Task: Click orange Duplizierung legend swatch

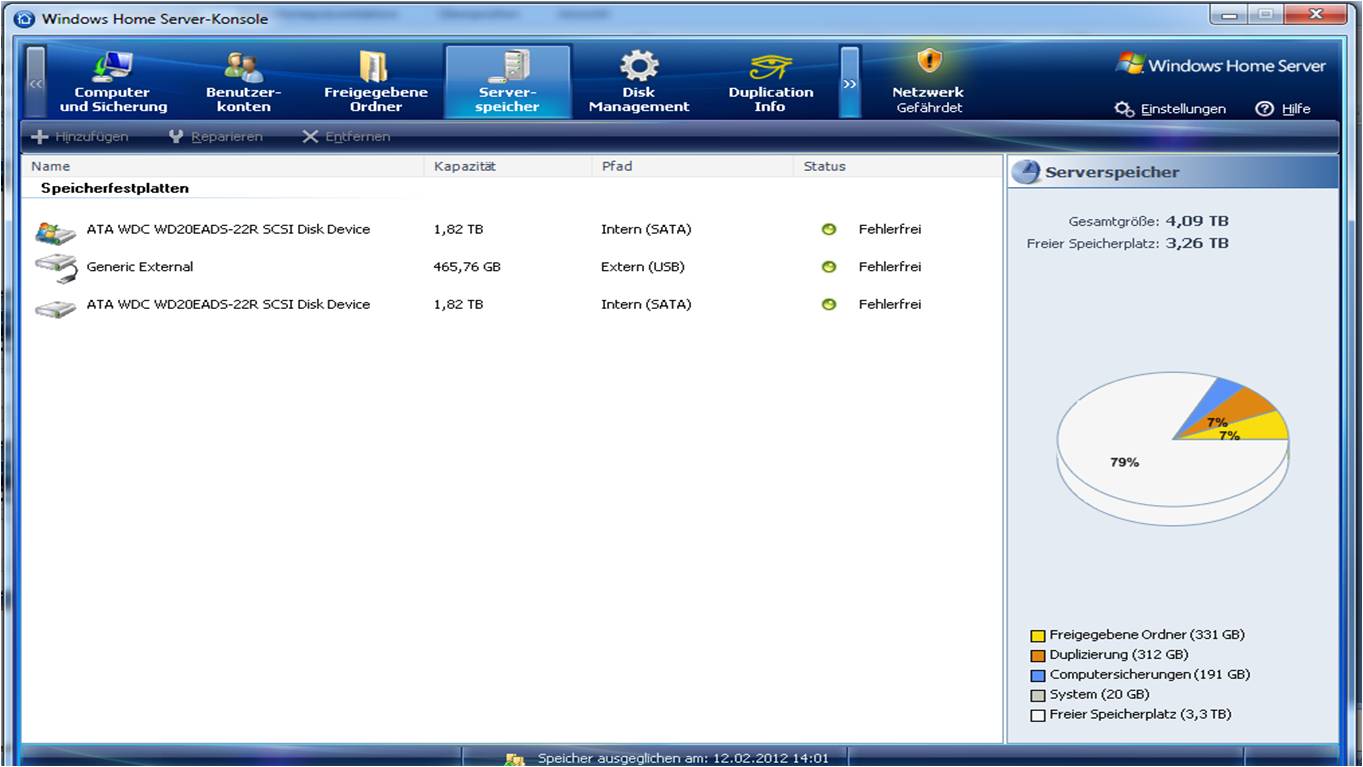Action: (1038, 655)
